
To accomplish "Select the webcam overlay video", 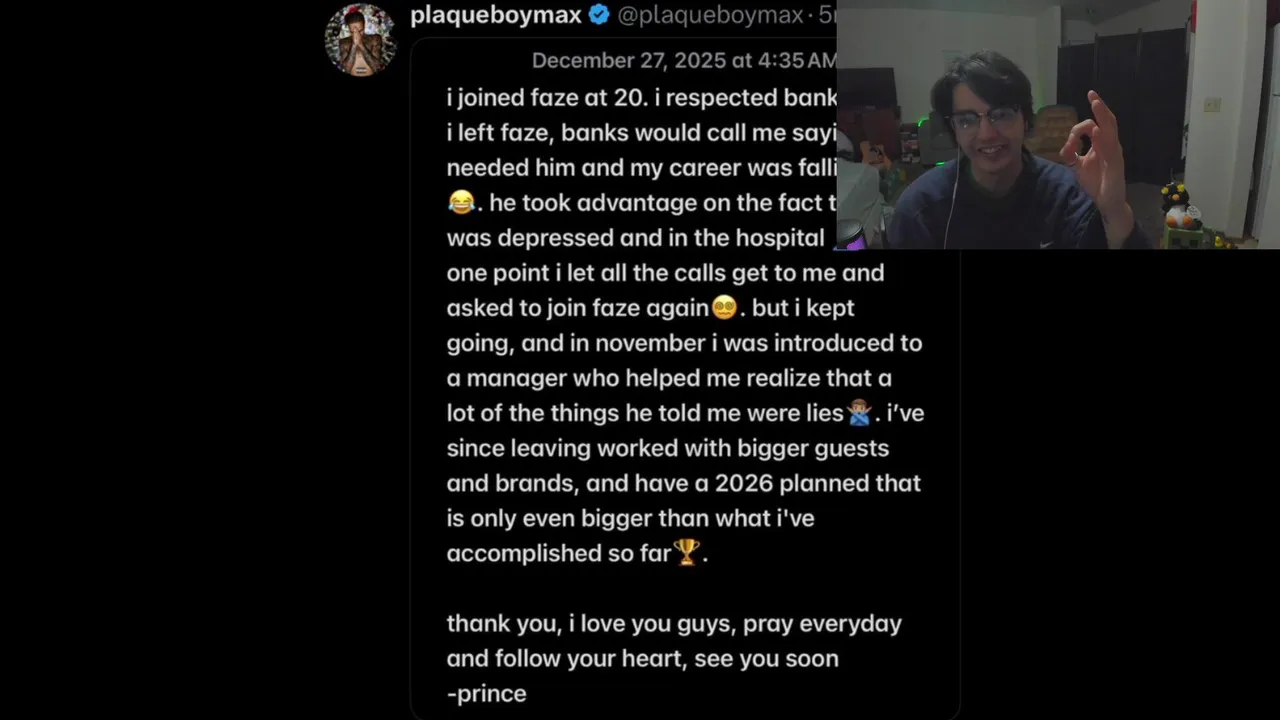I will pos(1057,124).
